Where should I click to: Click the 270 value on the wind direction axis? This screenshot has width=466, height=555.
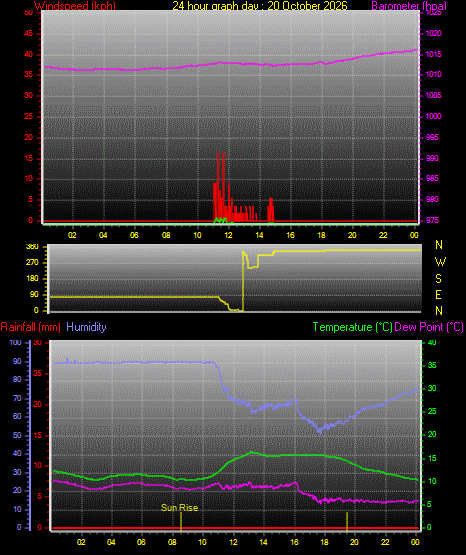tap(33, 263)
